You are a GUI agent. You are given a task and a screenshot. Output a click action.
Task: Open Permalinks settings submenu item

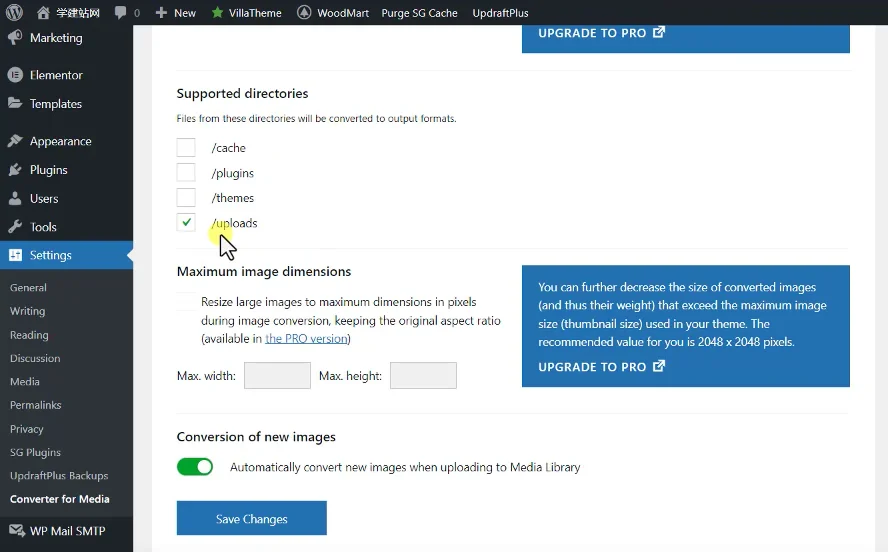35,405
